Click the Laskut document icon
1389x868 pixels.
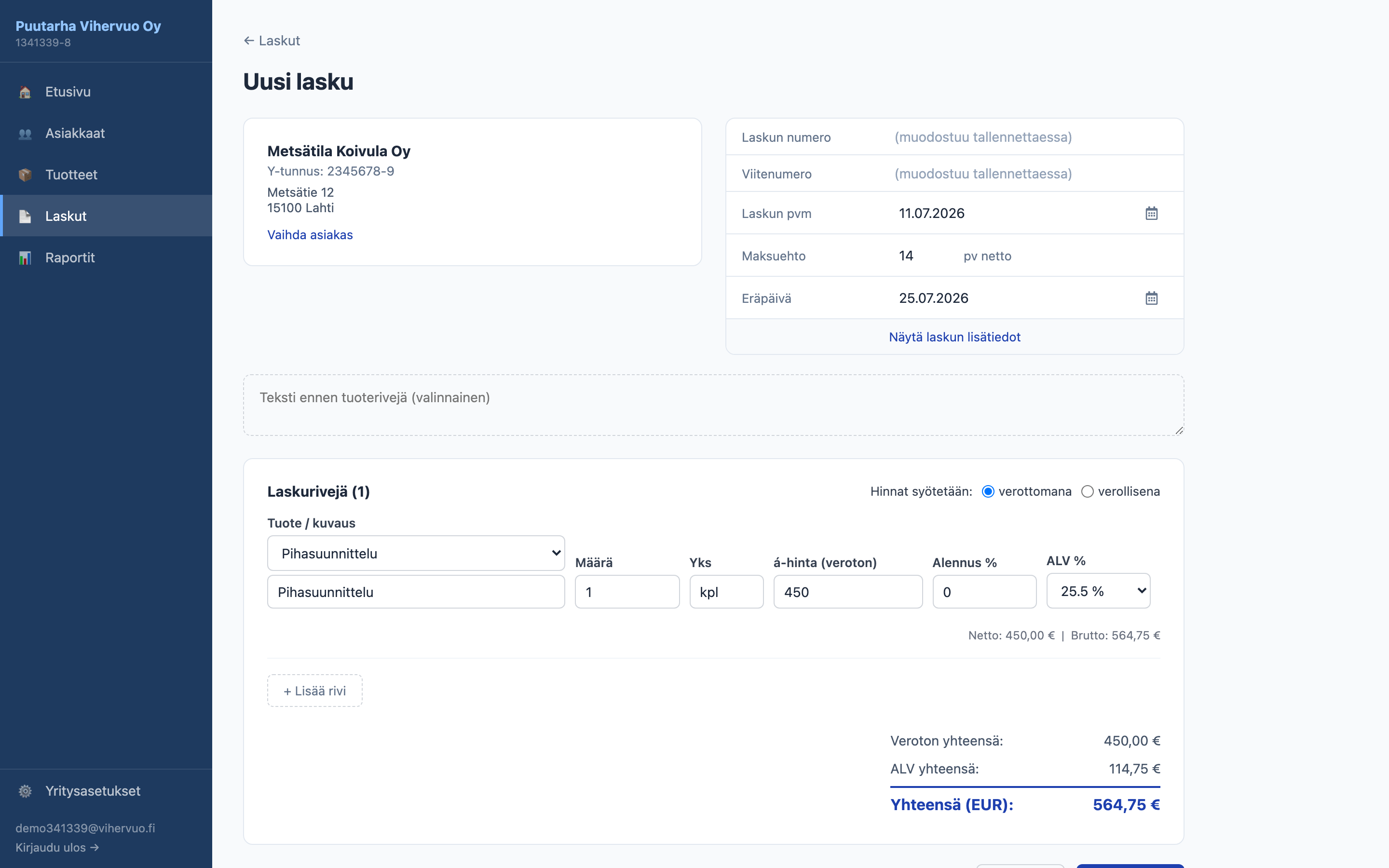pyautogui.click(x=25, y=216)
